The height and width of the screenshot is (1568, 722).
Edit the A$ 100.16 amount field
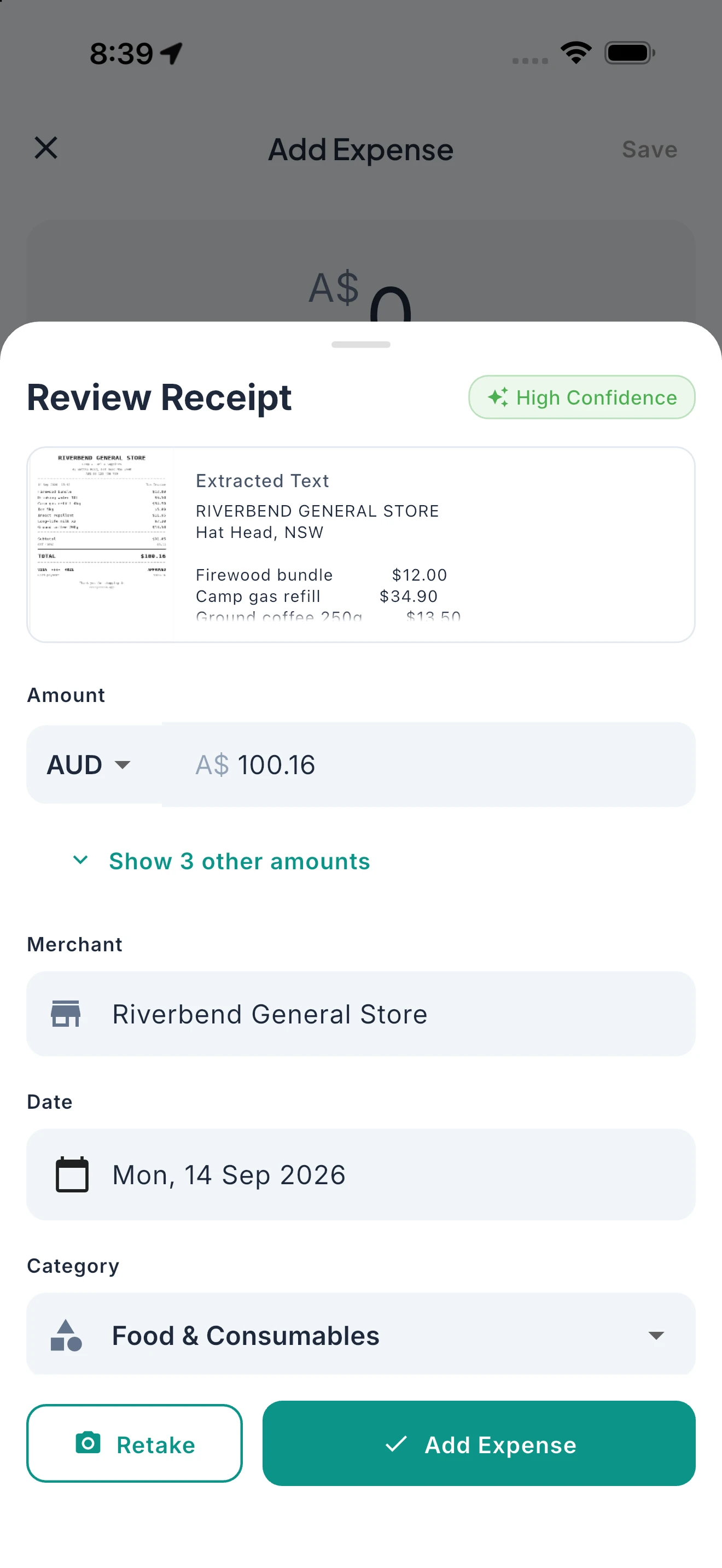[x=428, y=764]
